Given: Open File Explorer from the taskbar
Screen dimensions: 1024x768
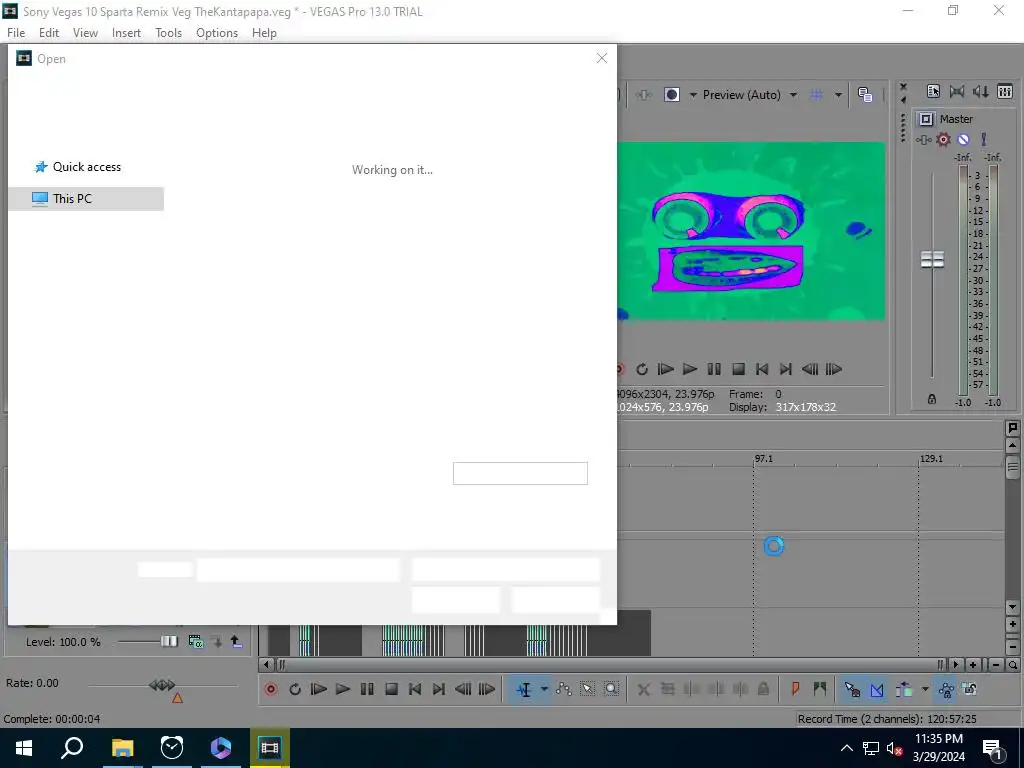Looking at the screenshot, I should point(122,748).
